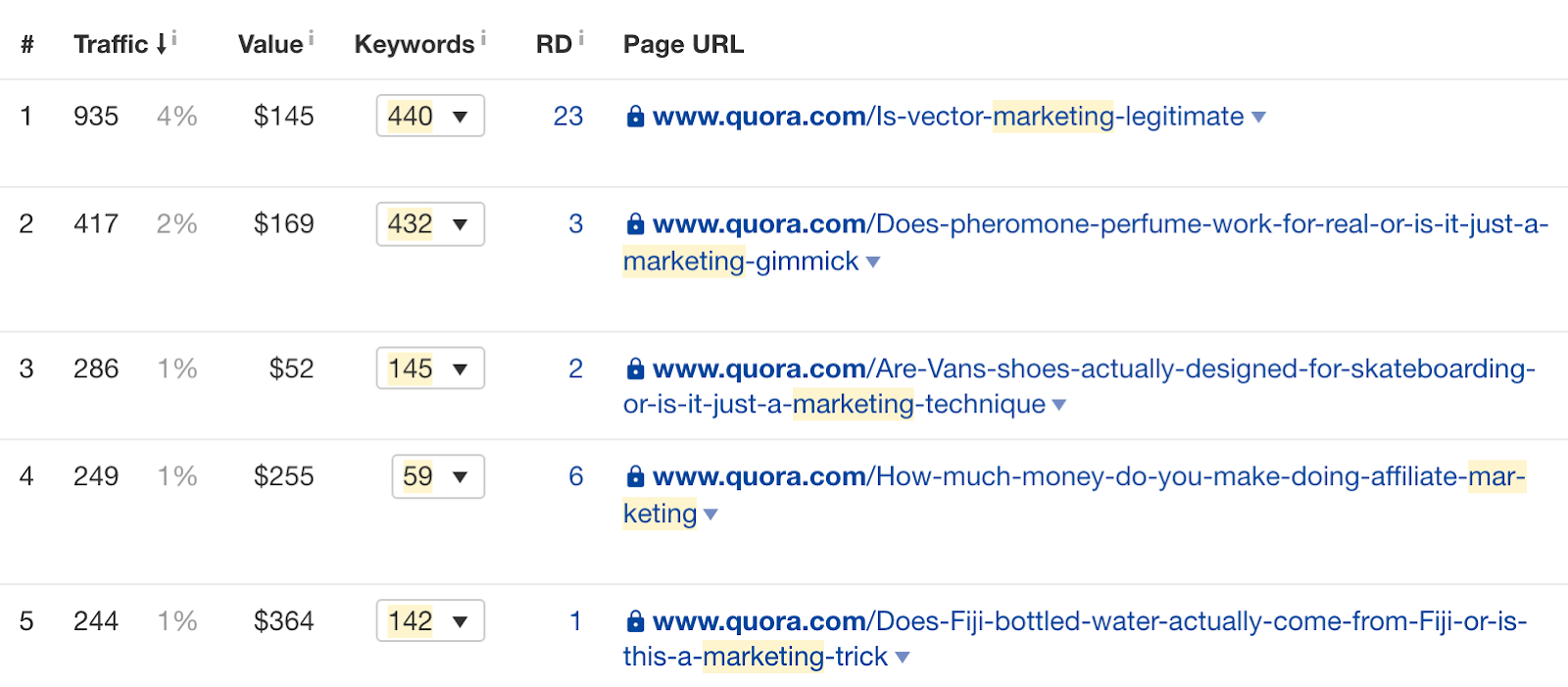Click the 6 referring domains value
1568x687 pixels.
576,476
